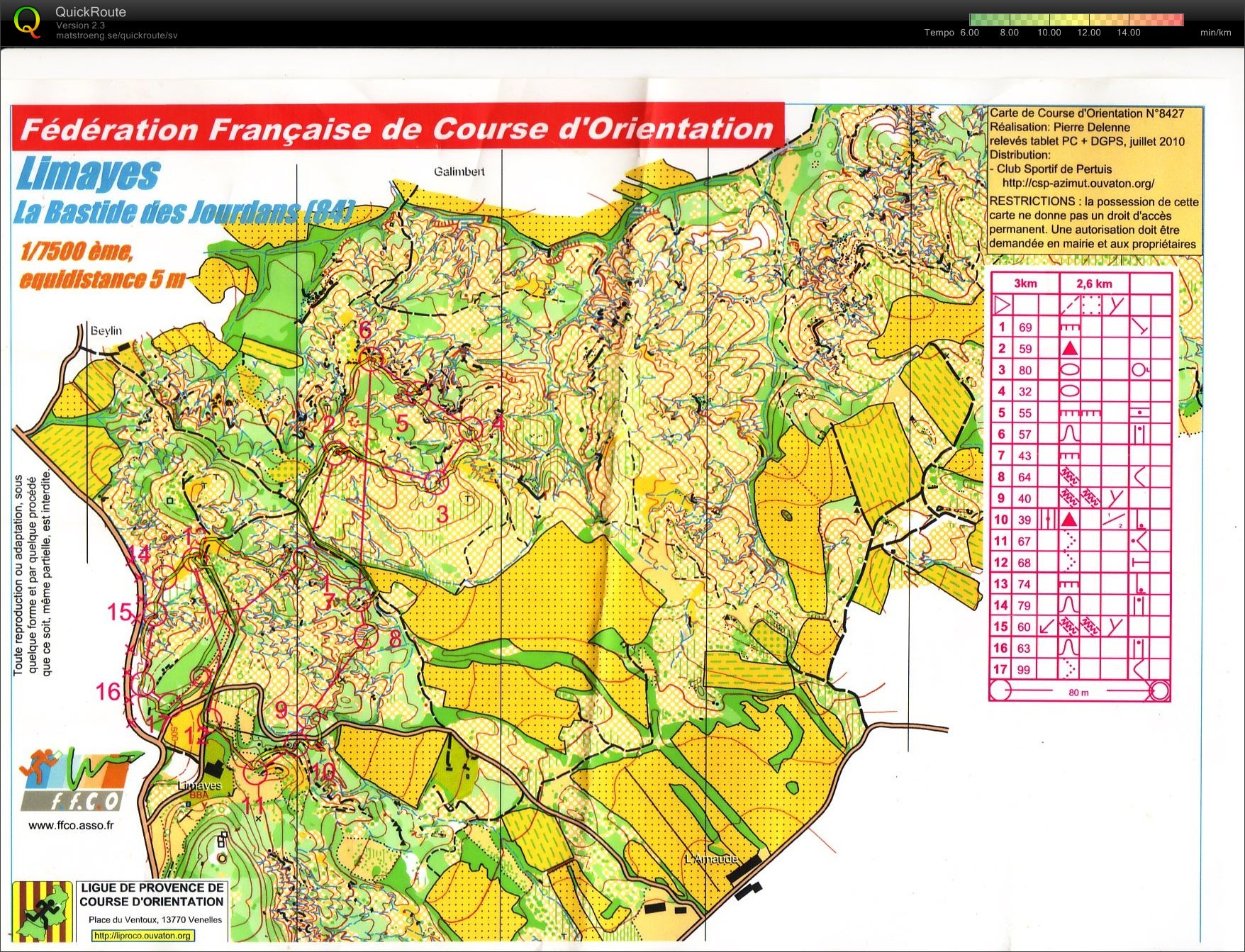Click the '1/7500 ème' scale text

[77, 251]
